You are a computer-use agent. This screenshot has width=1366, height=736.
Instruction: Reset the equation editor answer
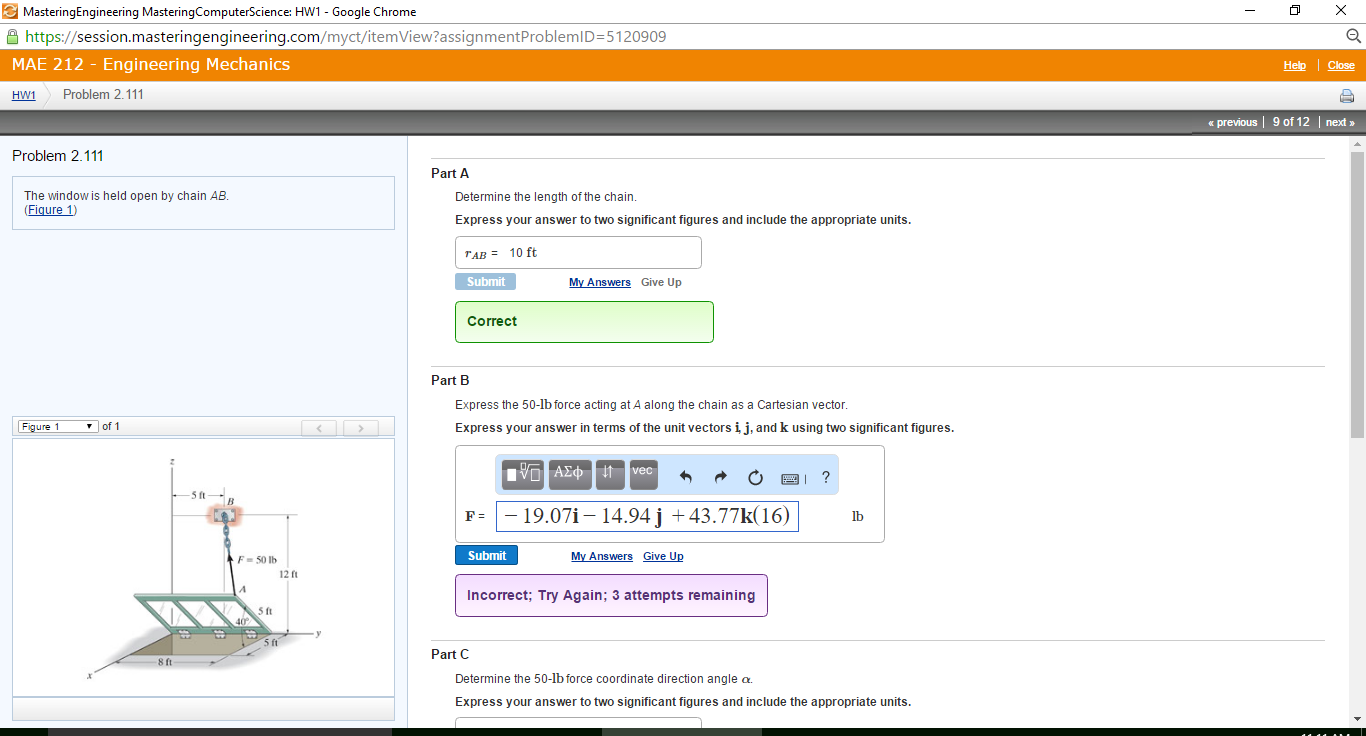755,477
